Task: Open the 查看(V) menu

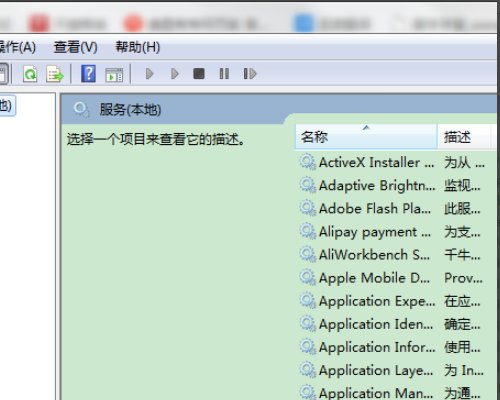Action: (x=76, y=47)
